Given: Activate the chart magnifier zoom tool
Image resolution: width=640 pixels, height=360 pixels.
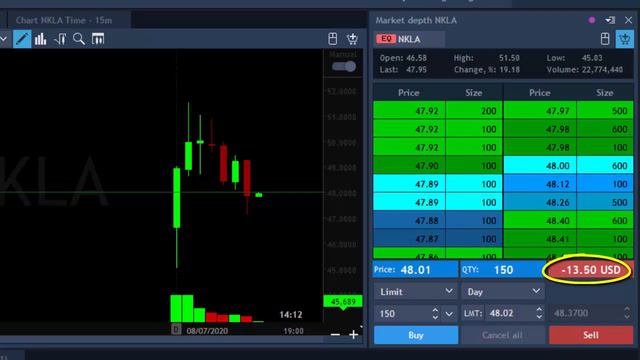Looking at the screenshot, I should click(79, 39).
